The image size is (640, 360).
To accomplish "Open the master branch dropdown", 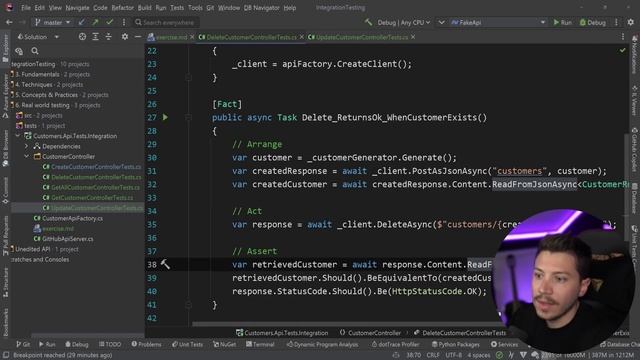I will [53, 22].
